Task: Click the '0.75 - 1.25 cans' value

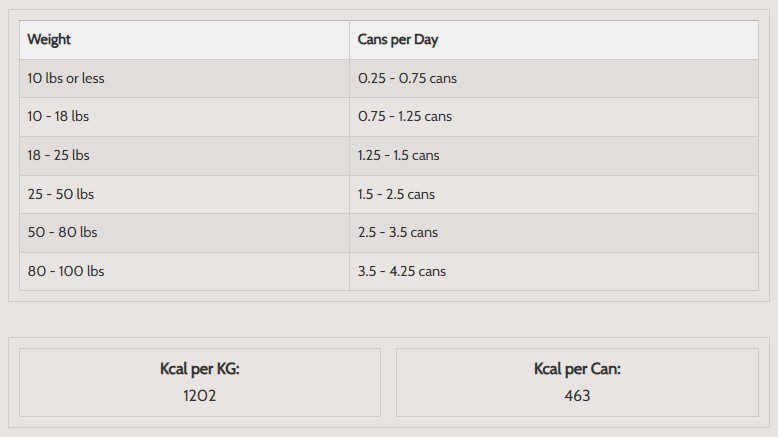Action: point(405,116)
